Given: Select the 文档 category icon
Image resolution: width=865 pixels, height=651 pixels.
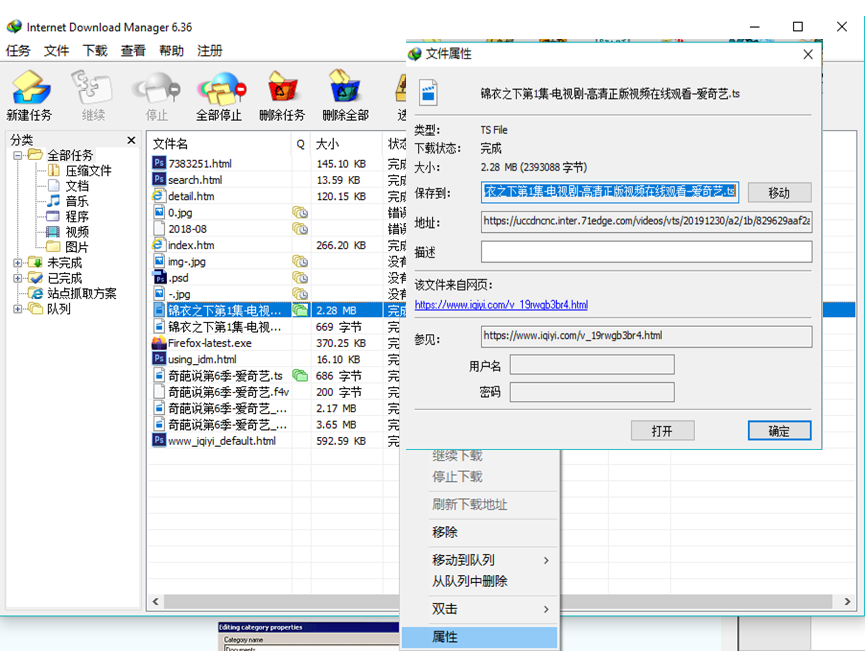Looking at the screenshot, I should pos(54,186).
